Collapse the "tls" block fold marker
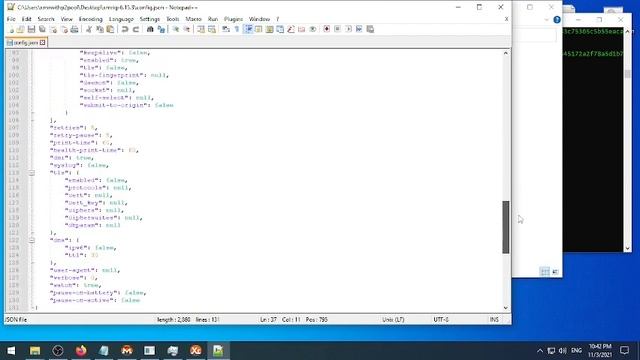 click(x=32, y=173)
